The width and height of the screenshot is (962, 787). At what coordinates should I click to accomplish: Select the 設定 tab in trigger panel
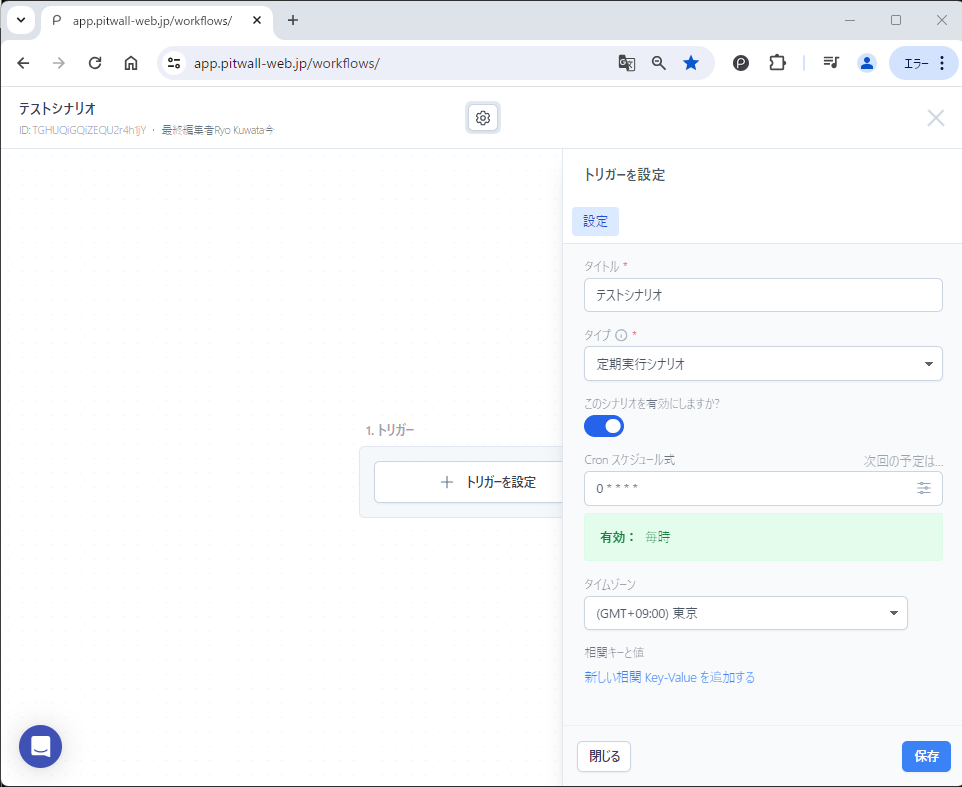[x=595, y=221]
